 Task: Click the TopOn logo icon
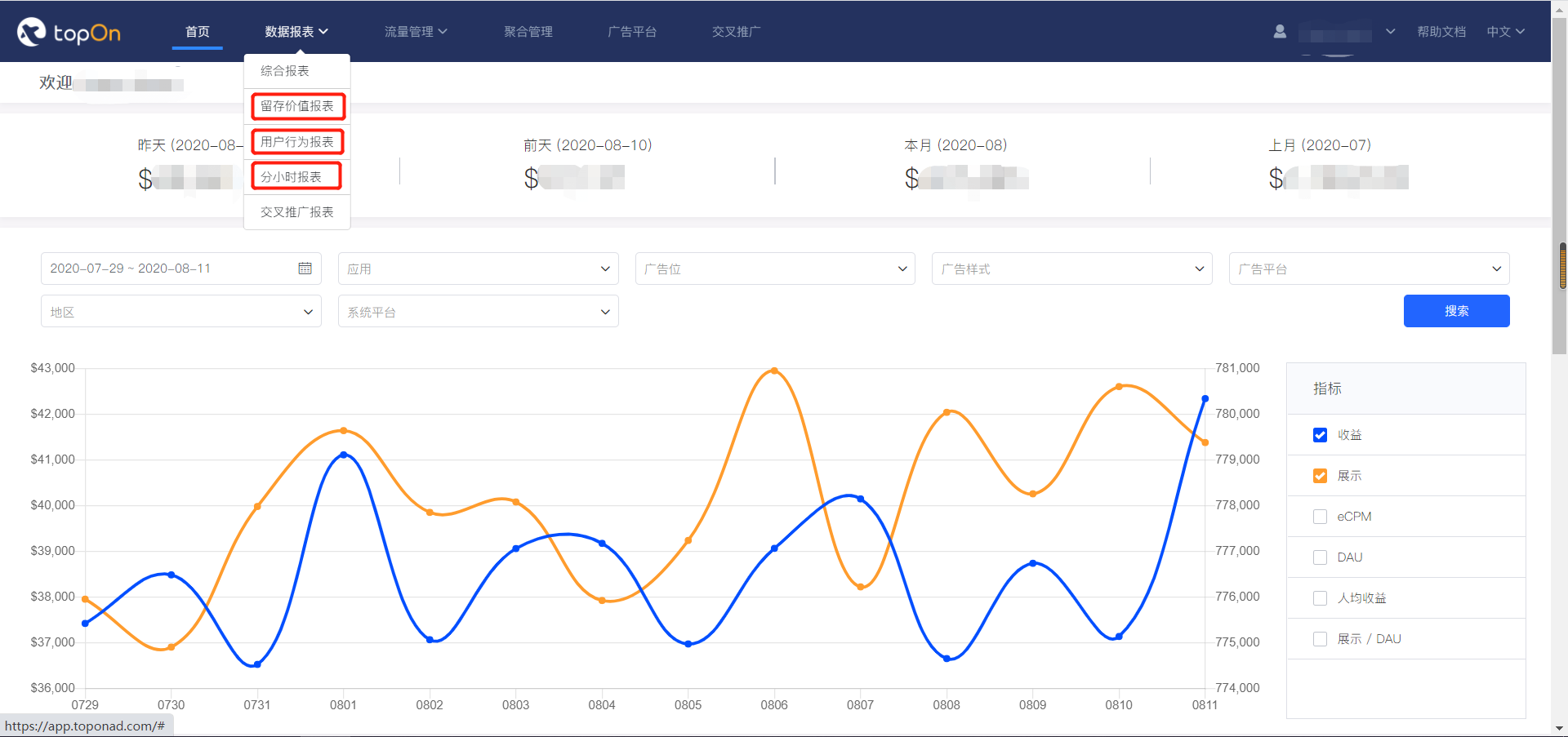click(x=32, y=32)
